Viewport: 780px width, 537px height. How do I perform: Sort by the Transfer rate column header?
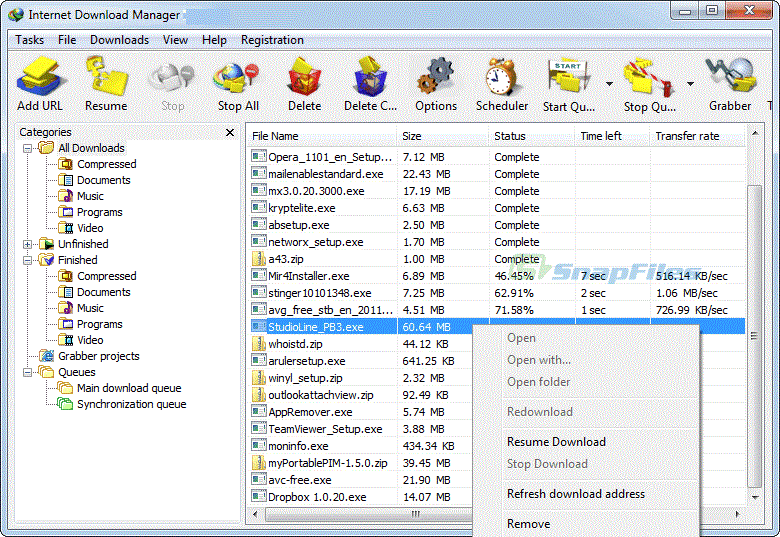point(697,136)
